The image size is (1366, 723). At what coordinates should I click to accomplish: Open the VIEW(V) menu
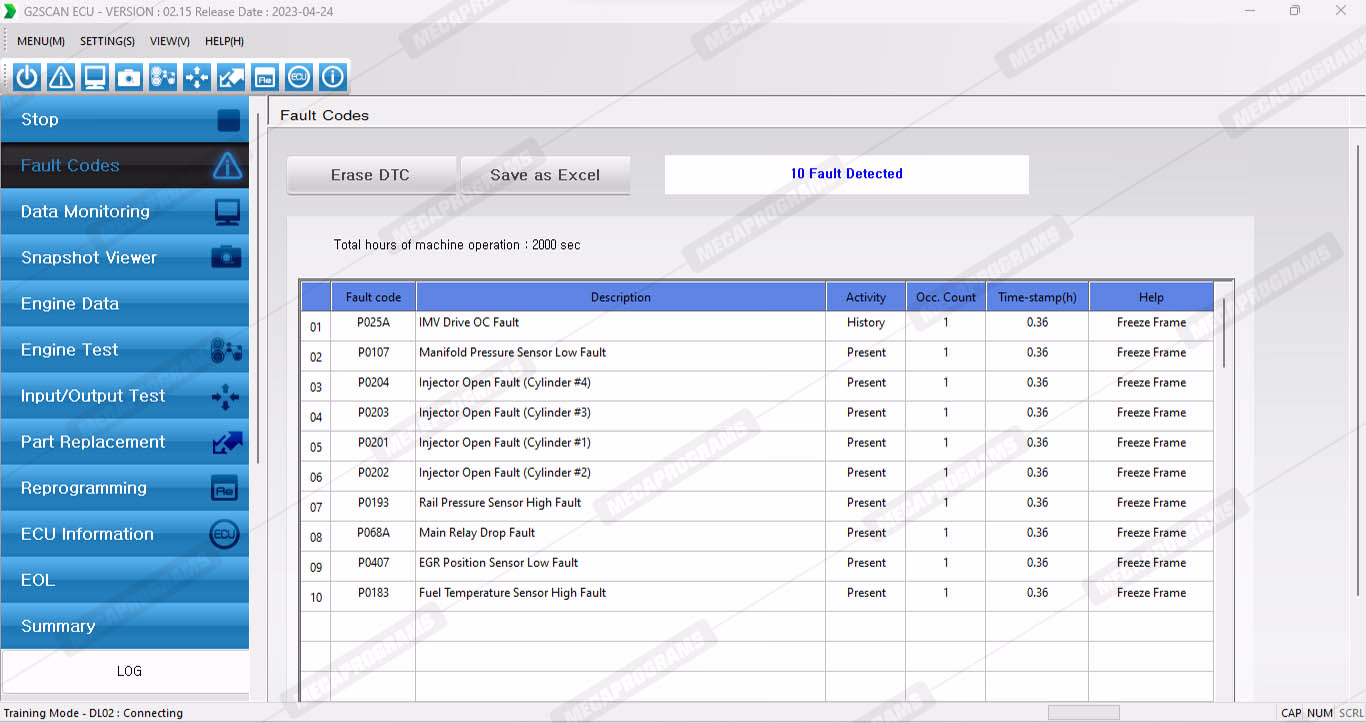169,41
